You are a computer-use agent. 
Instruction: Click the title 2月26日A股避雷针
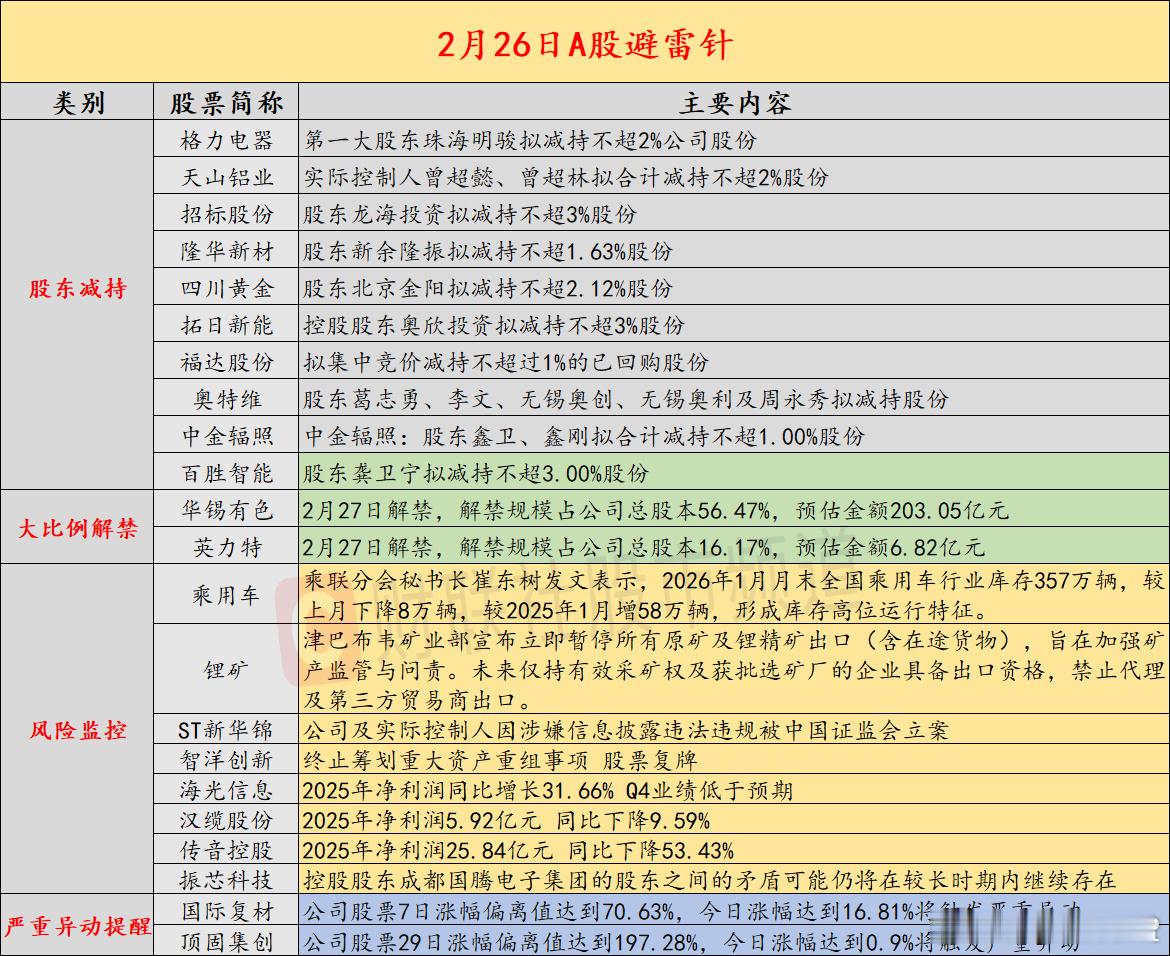pos(585,44)
